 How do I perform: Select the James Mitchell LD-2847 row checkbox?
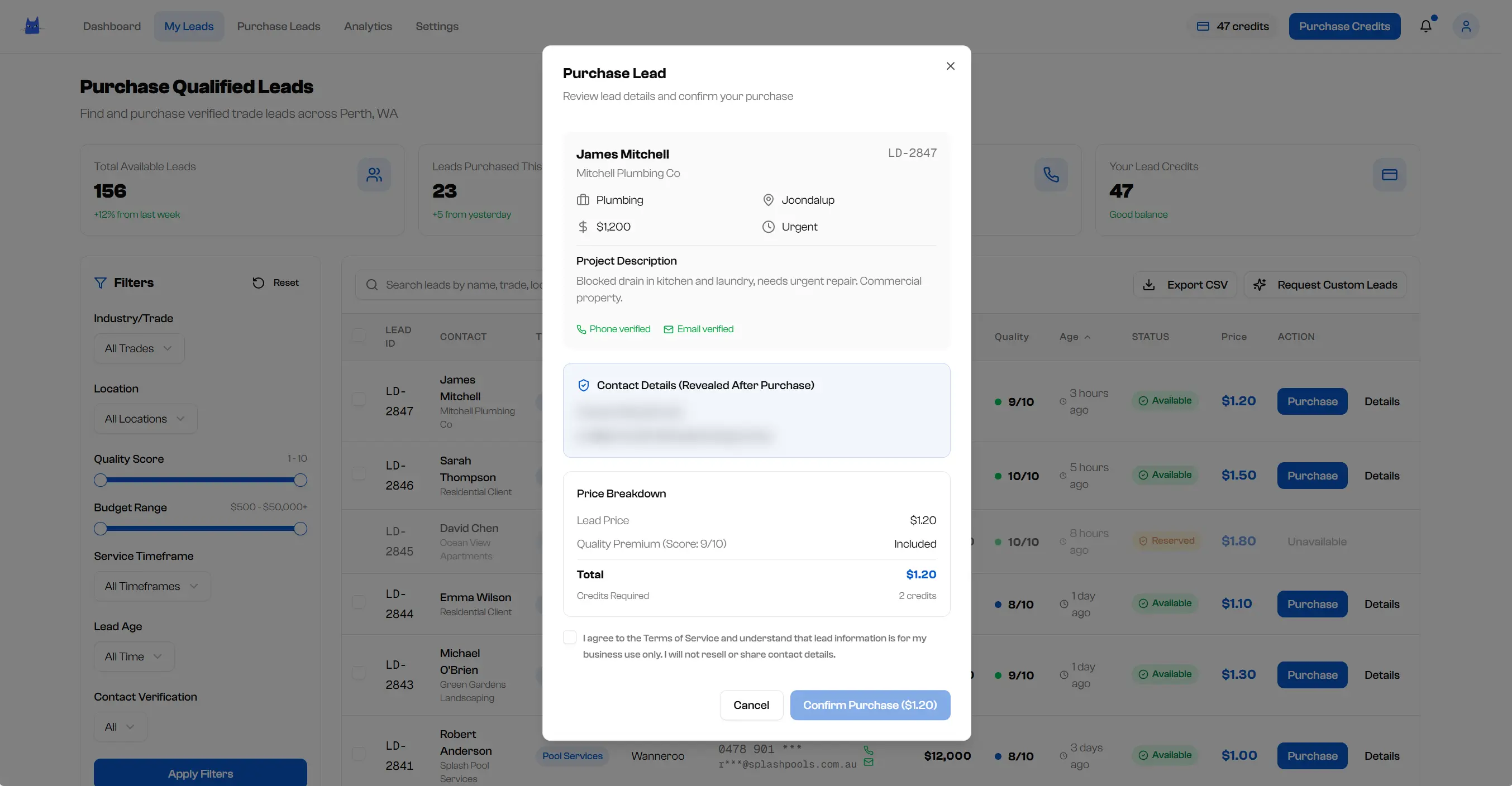click(x=358, y=400)
